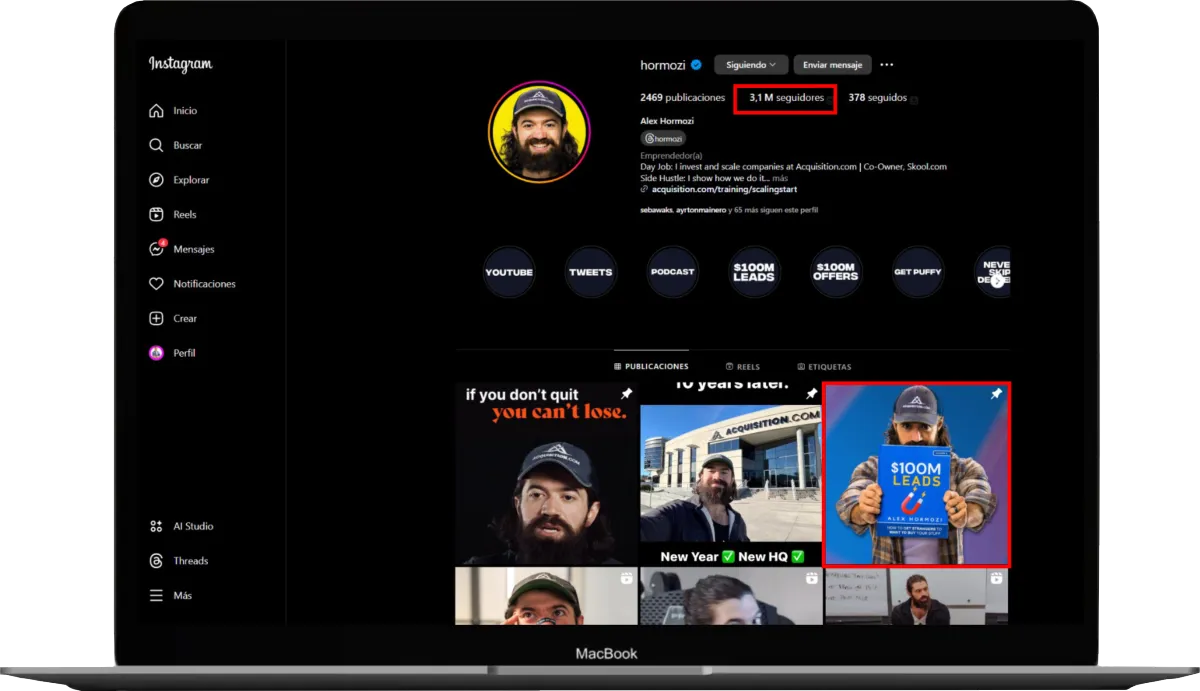Click the Enviar mensaje button
Image resolution: width=1200 pixels, height=691 pixels.
[832, 65]
